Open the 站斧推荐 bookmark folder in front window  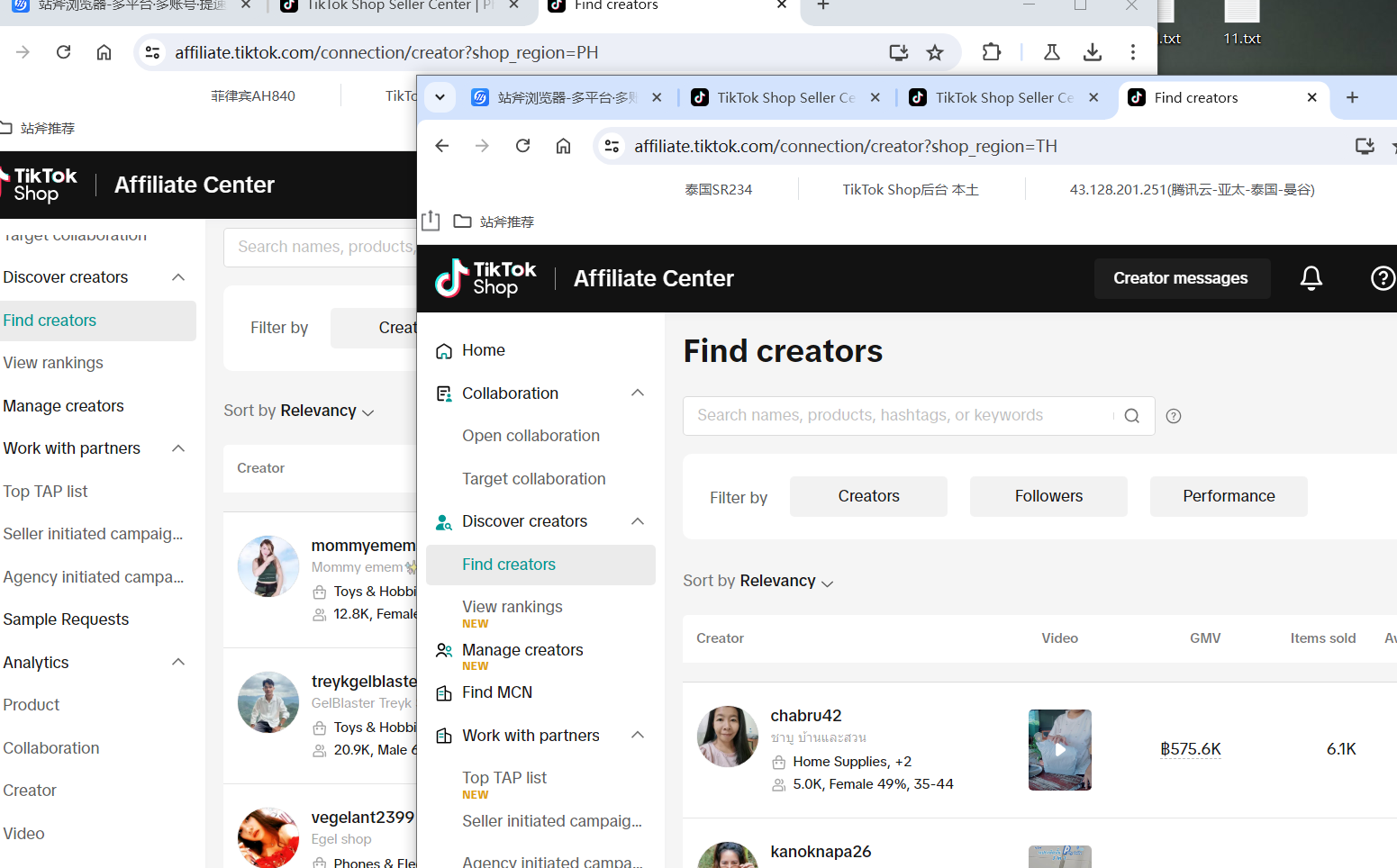click(494, 222)
